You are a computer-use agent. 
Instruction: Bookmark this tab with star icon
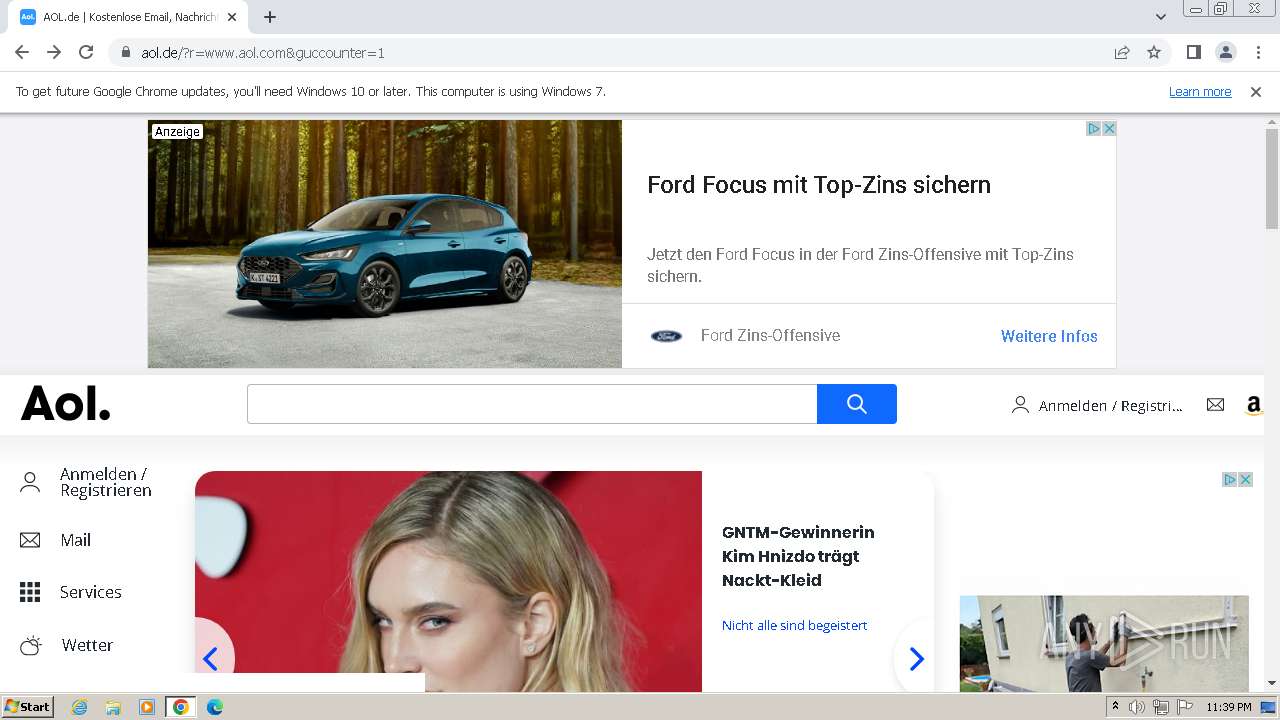(1154, 52)
